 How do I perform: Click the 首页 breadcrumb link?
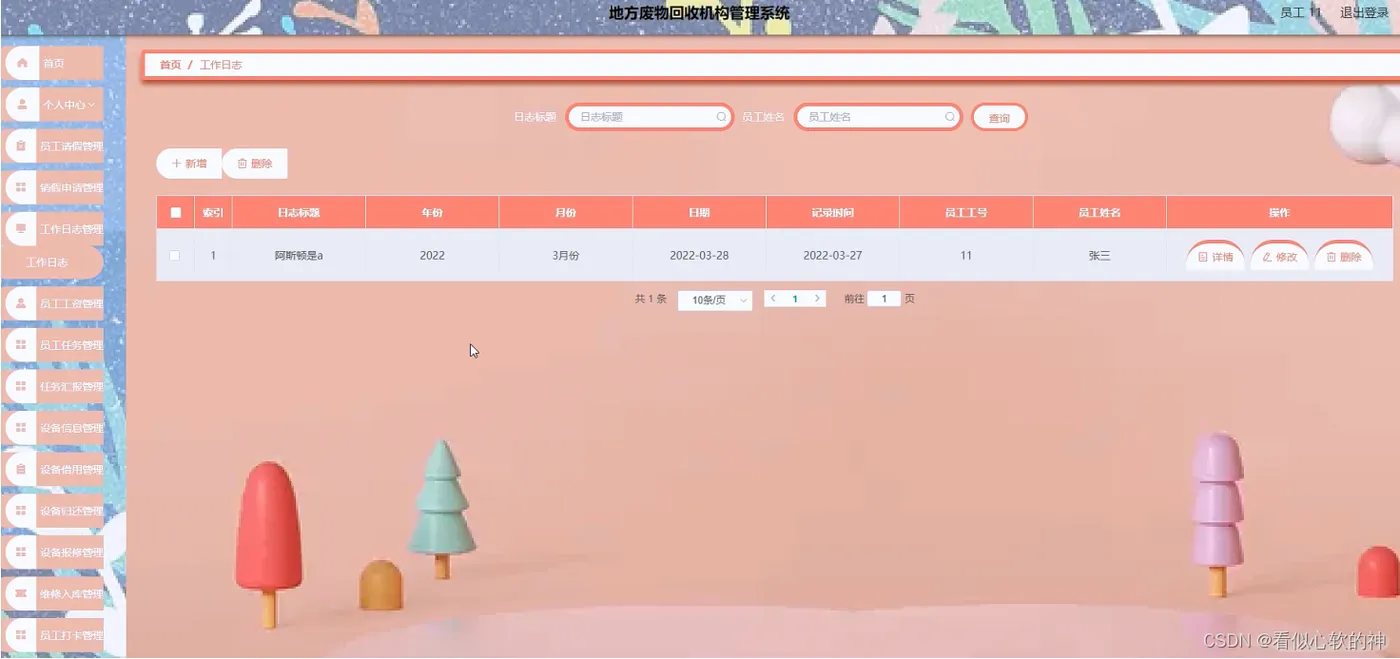170,65
